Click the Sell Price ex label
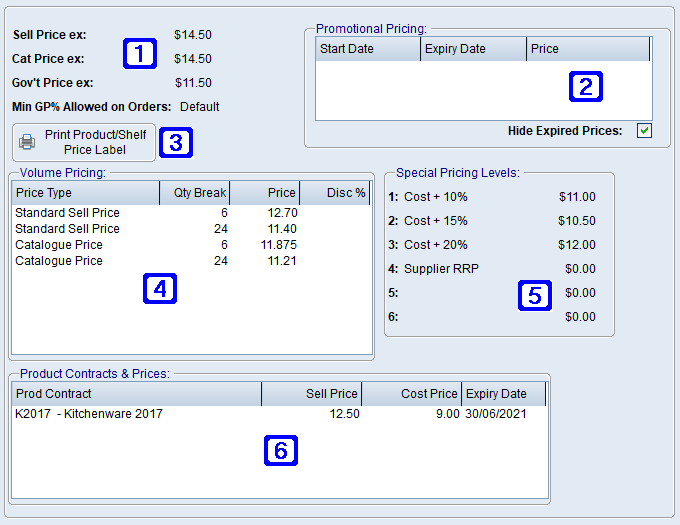Image resolution: width=680 pixels, height=525 pixels. coord(49,35)
